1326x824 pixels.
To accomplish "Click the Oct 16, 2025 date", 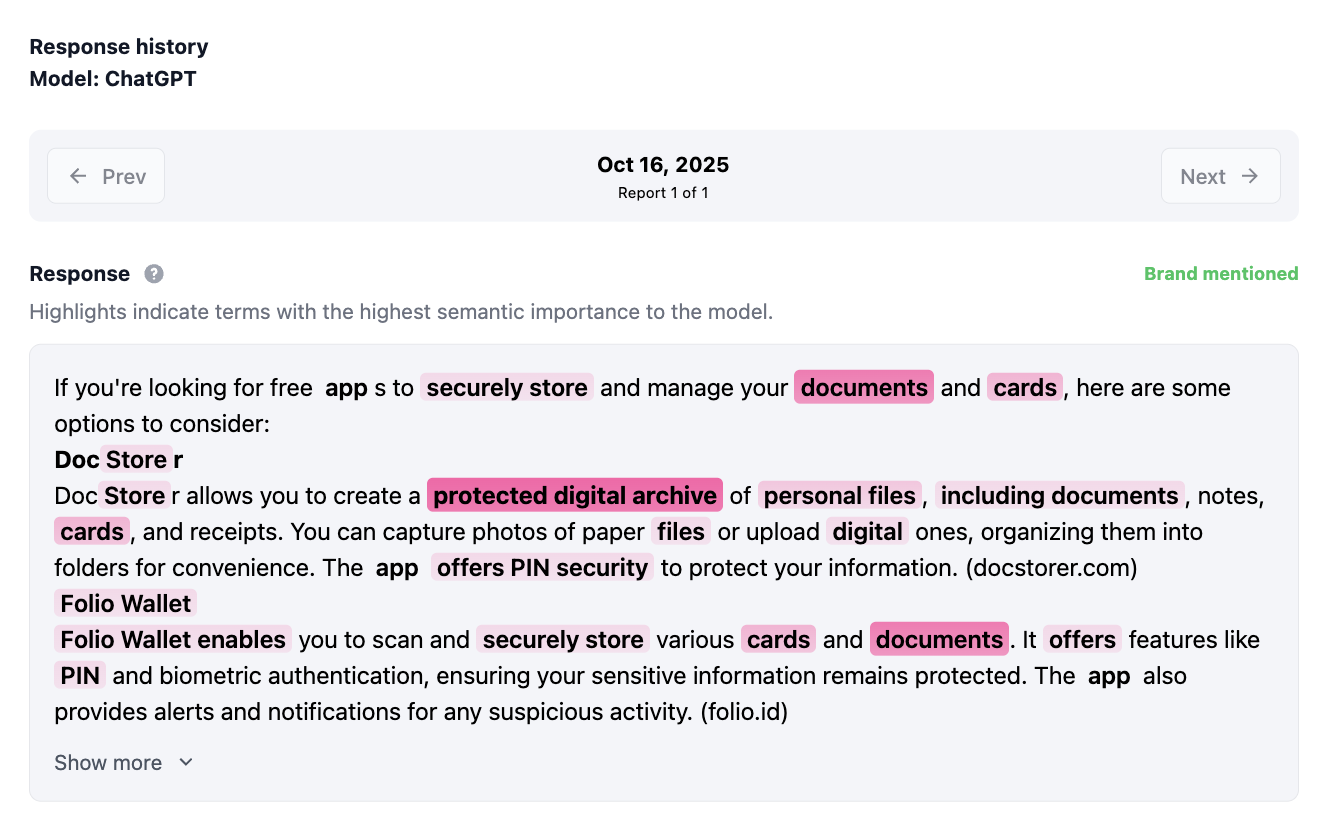I will [663, 165].
